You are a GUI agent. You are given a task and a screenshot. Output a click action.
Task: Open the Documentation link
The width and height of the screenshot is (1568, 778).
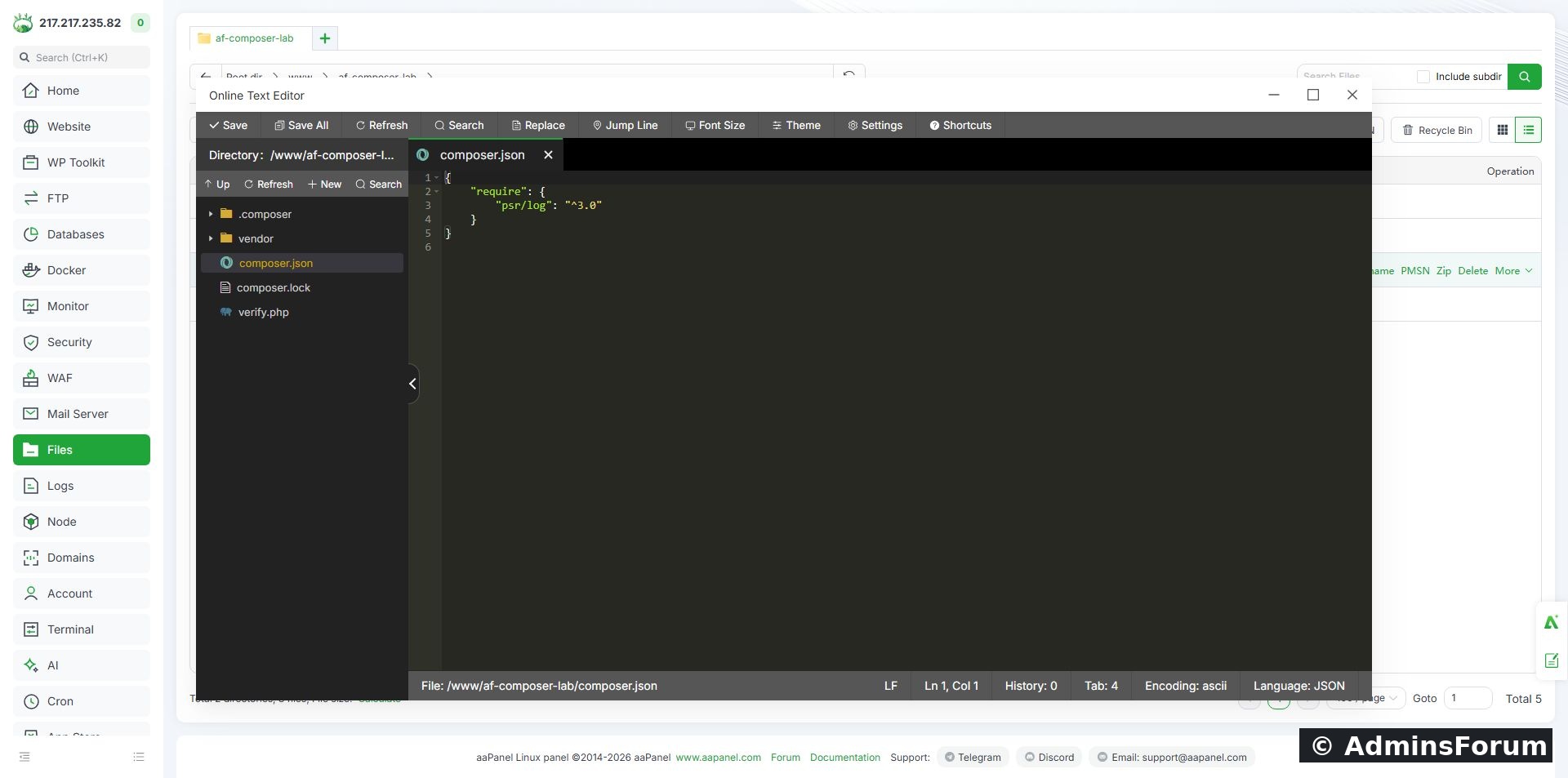pos(844,758)
